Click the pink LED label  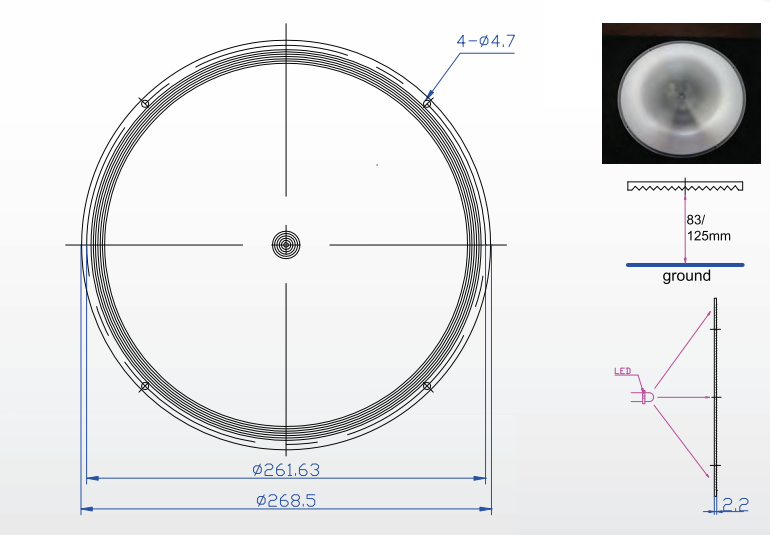(623, 371)
